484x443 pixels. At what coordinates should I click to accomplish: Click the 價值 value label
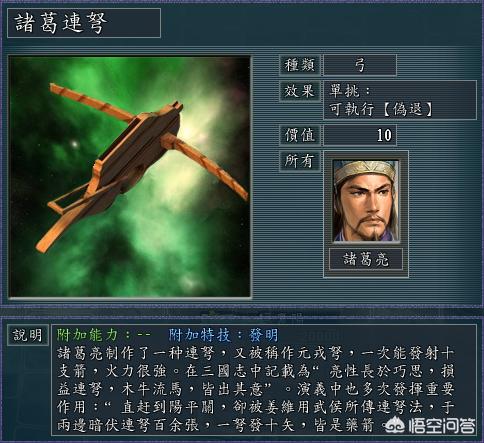pyautogui.click(x=300, y=135)
